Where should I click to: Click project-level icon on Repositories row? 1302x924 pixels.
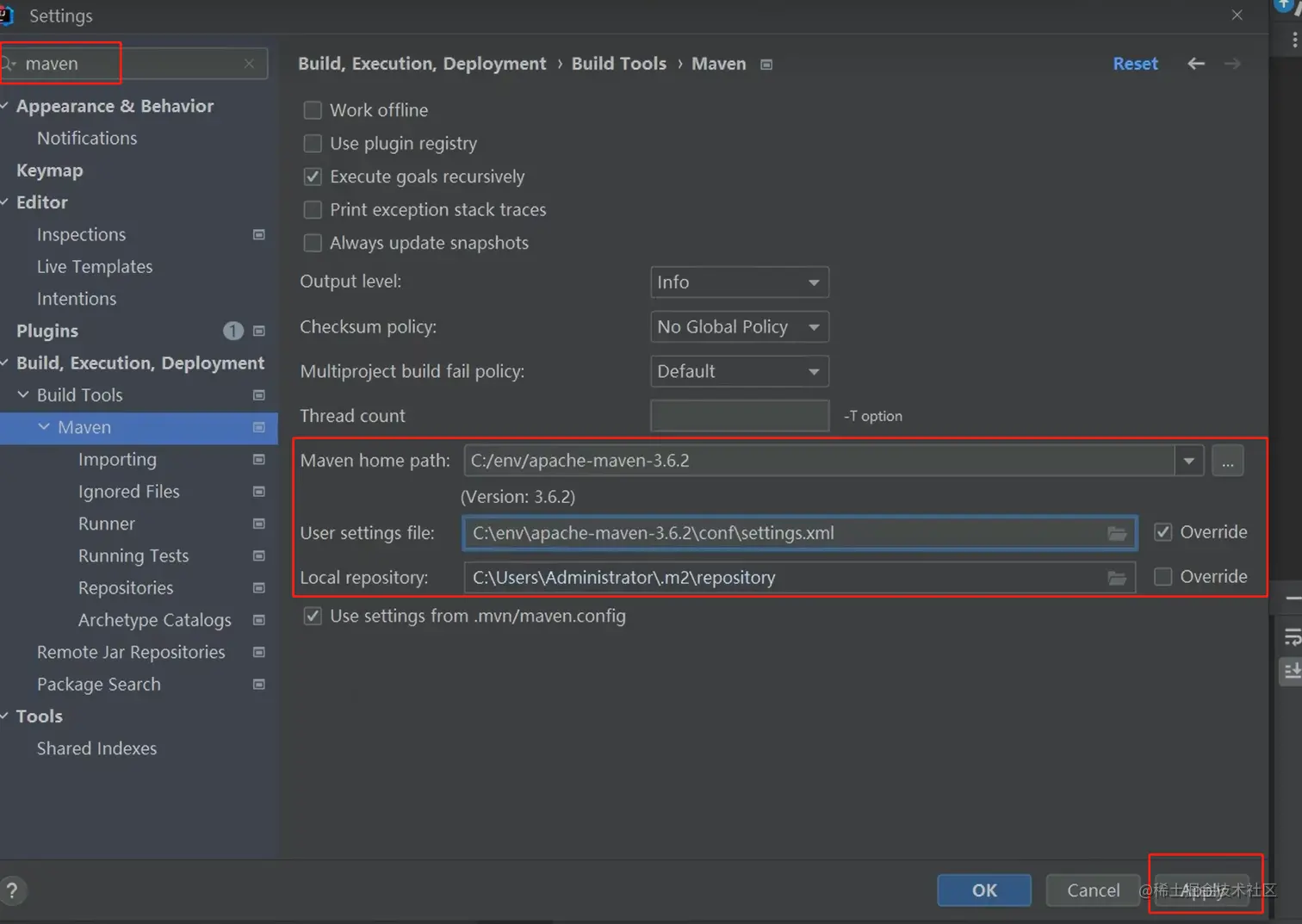point(258,588)
